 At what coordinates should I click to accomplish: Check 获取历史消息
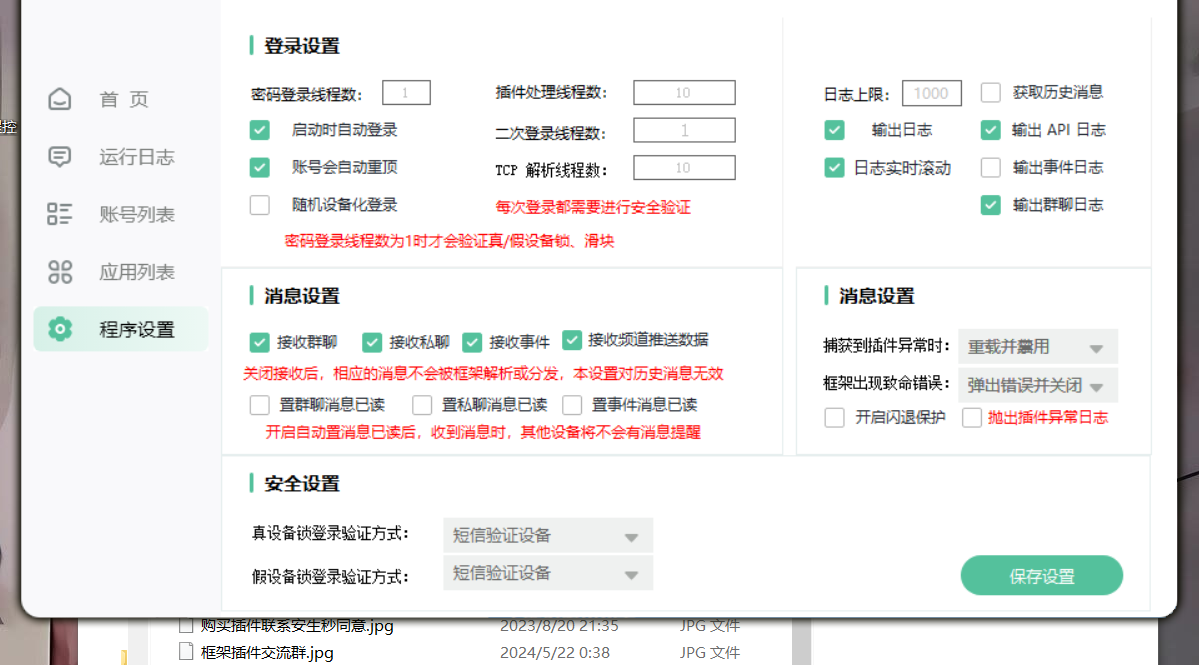tap(990, 92)
